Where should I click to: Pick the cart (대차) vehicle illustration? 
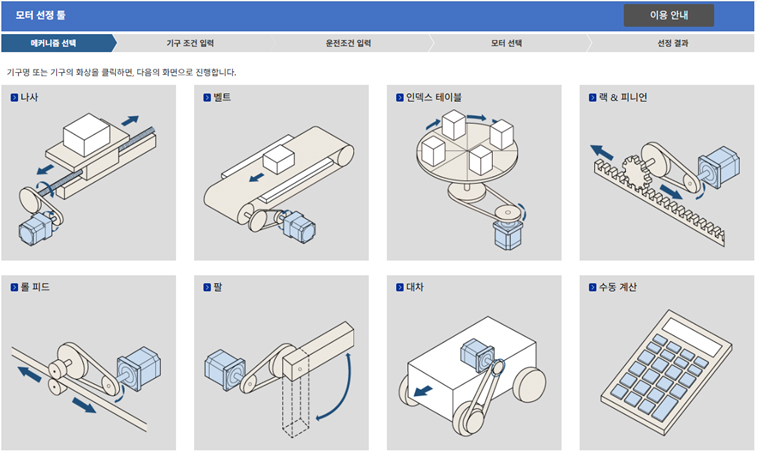pos(472,377)
